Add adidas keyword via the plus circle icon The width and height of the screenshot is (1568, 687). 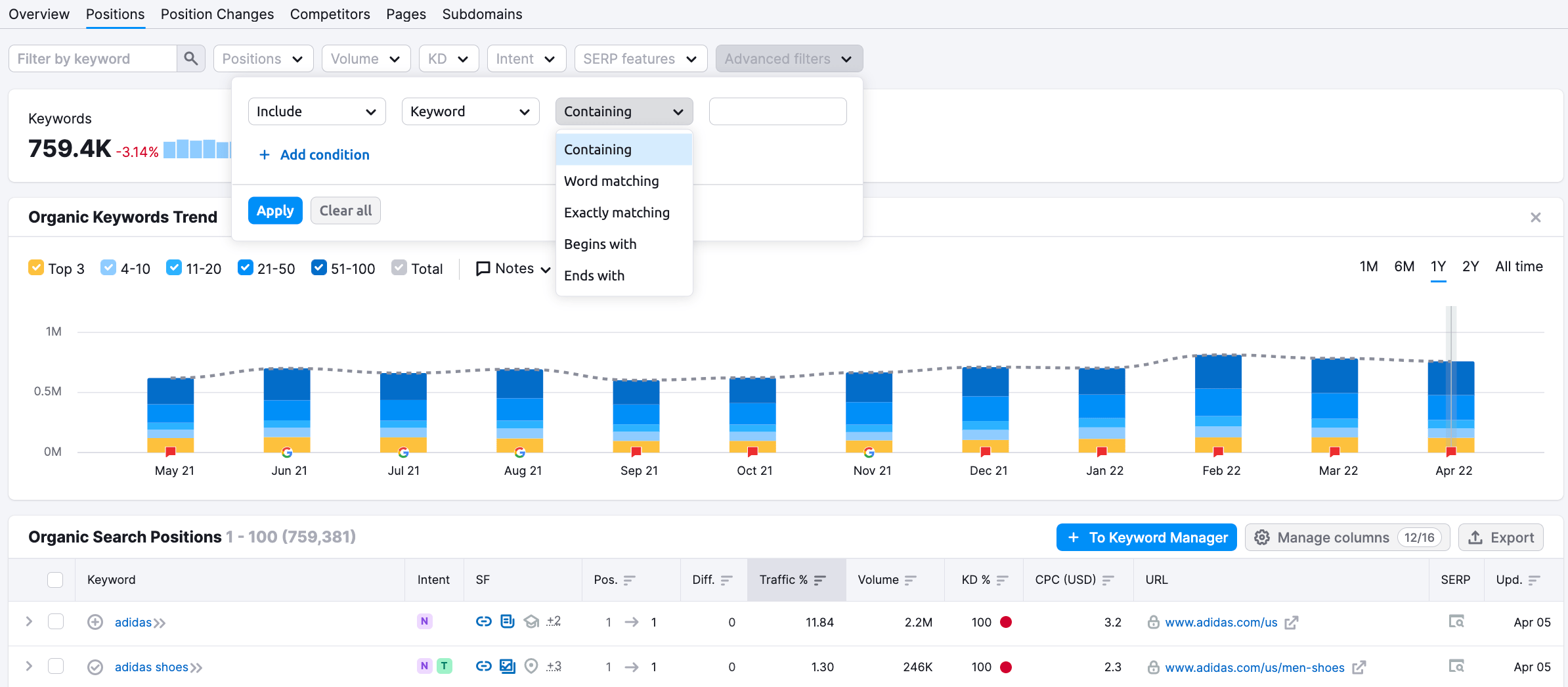point(95,622)
